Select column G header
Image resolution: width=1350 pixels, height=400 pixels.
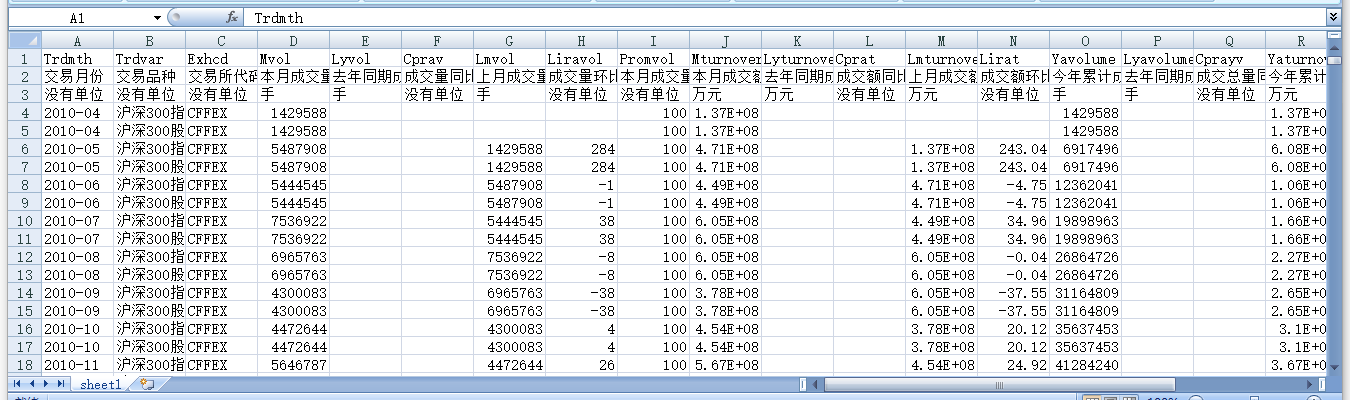pyautogui.click(x=510, y=41)
